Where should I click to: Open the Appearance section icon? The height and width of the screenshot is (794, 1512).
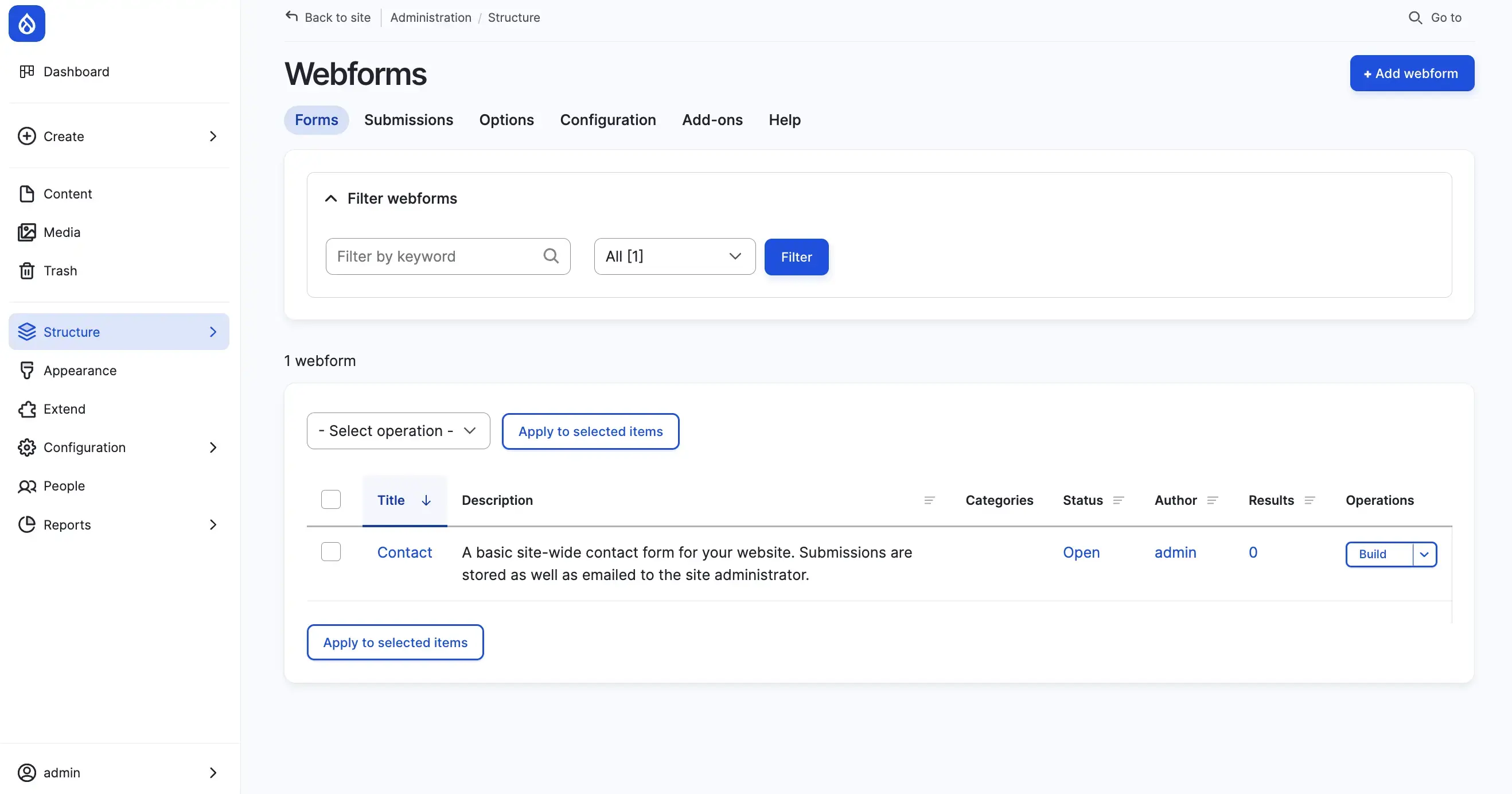click(26, 371)
